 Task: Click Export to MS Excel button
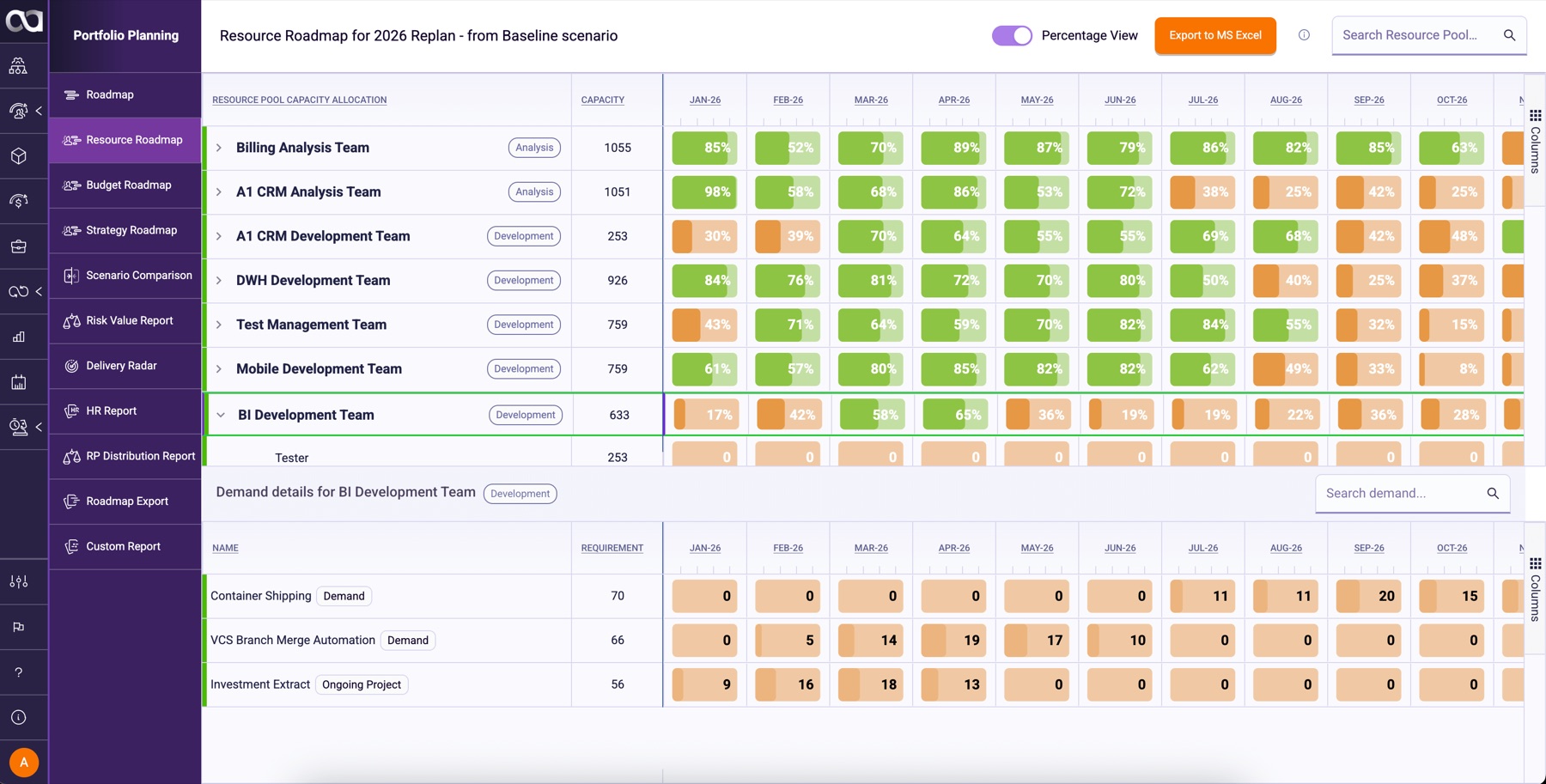pos(1215,35)
